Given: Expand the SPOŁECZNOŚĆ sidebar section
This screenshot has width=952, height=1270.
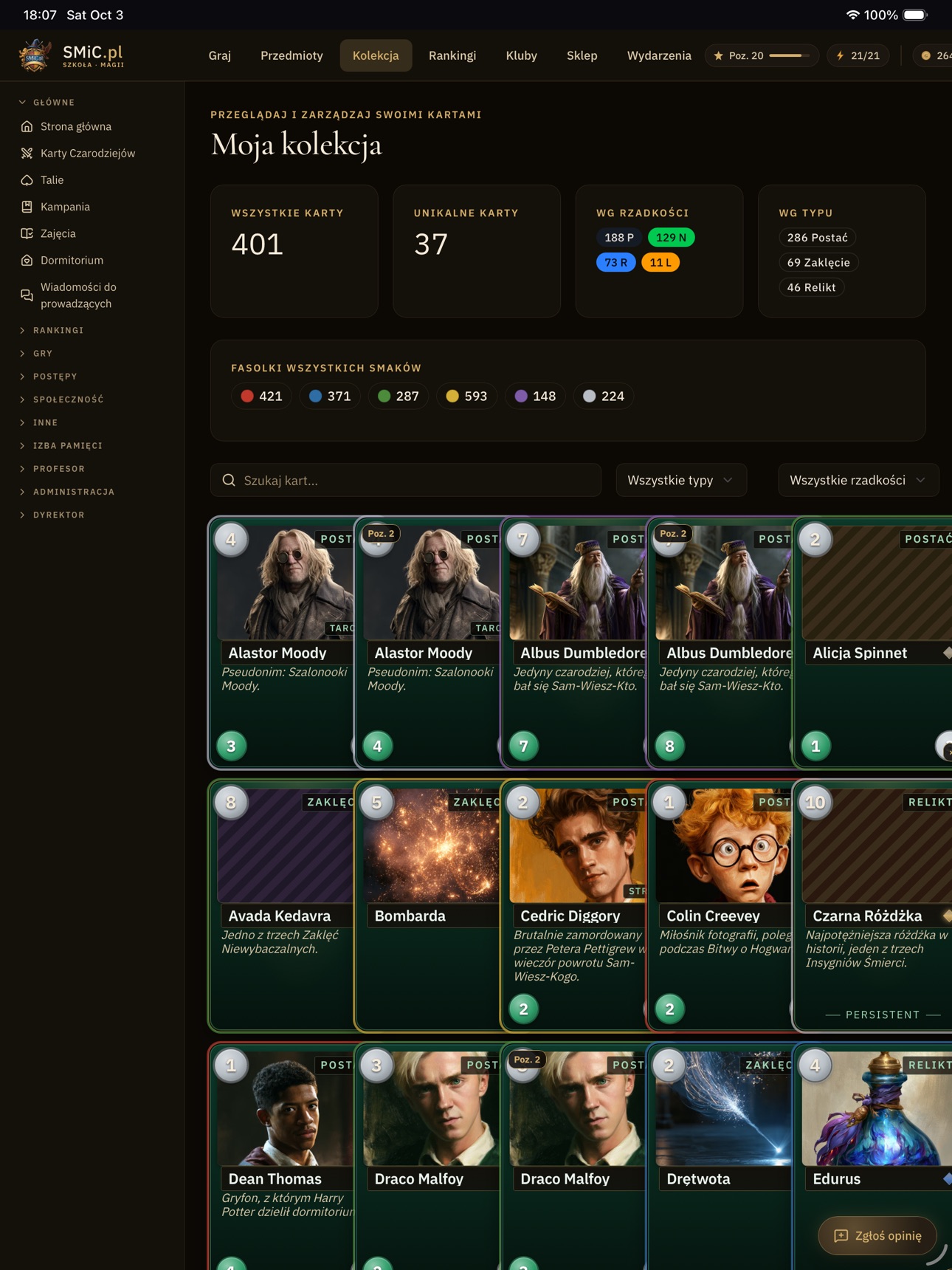Looking at the screenshot, I should tap(61, 399).
